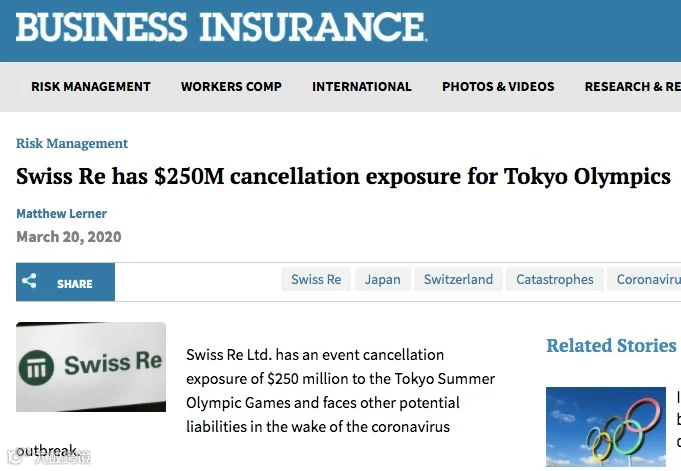Screen dimensions: 681x471
Task: Open author Matthew Lerner's page
Action: pyautogui.click(x=61, y=213)
